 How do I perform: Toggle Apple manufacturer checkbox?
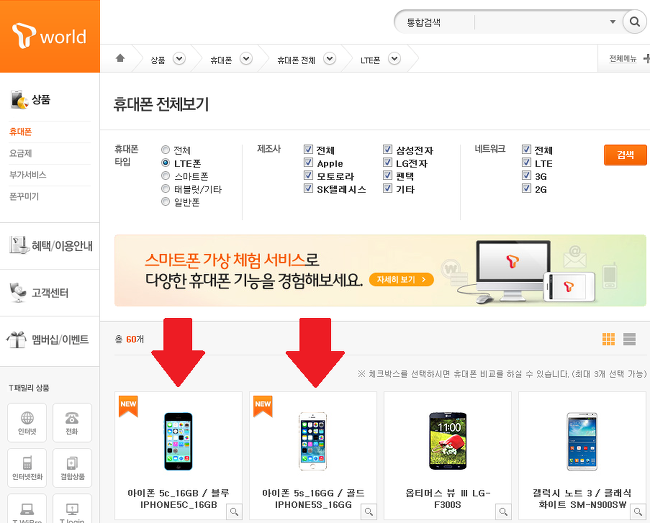[x=308, y=162]
